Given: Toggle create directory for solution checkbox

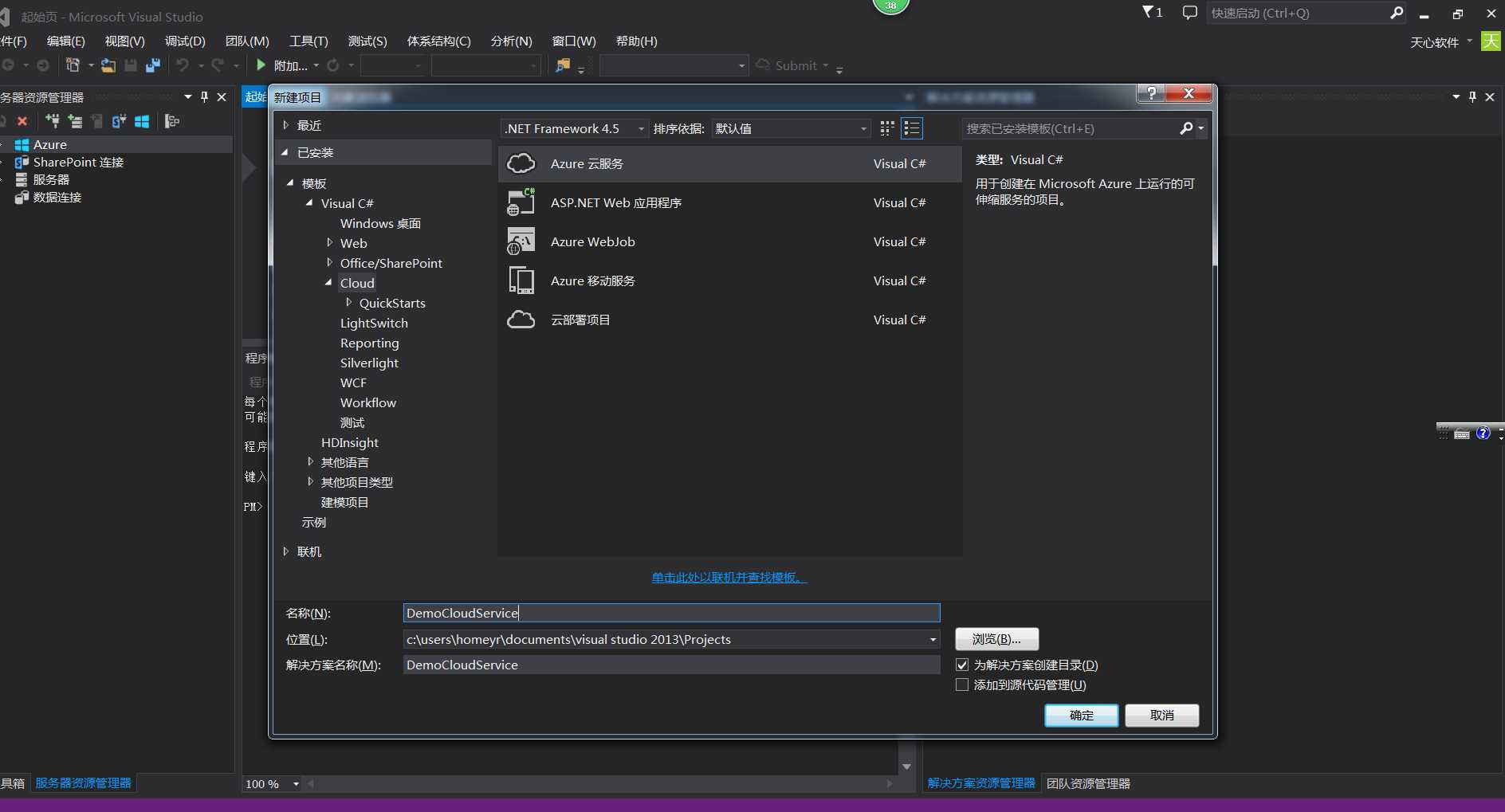Looking at the screenshot, I should (962, 665).
